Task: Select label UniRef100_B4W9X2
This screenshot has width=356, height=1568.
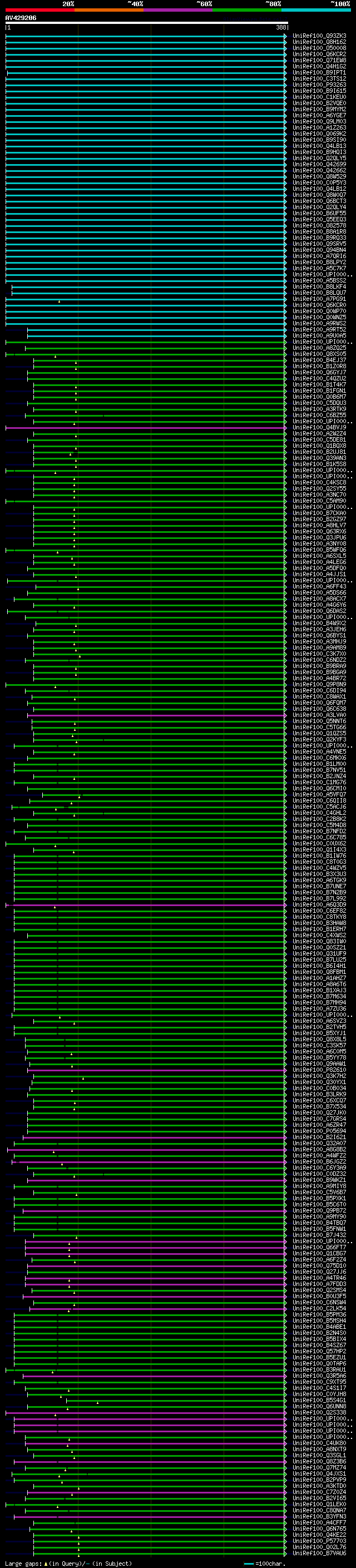Action: (319, 624)
